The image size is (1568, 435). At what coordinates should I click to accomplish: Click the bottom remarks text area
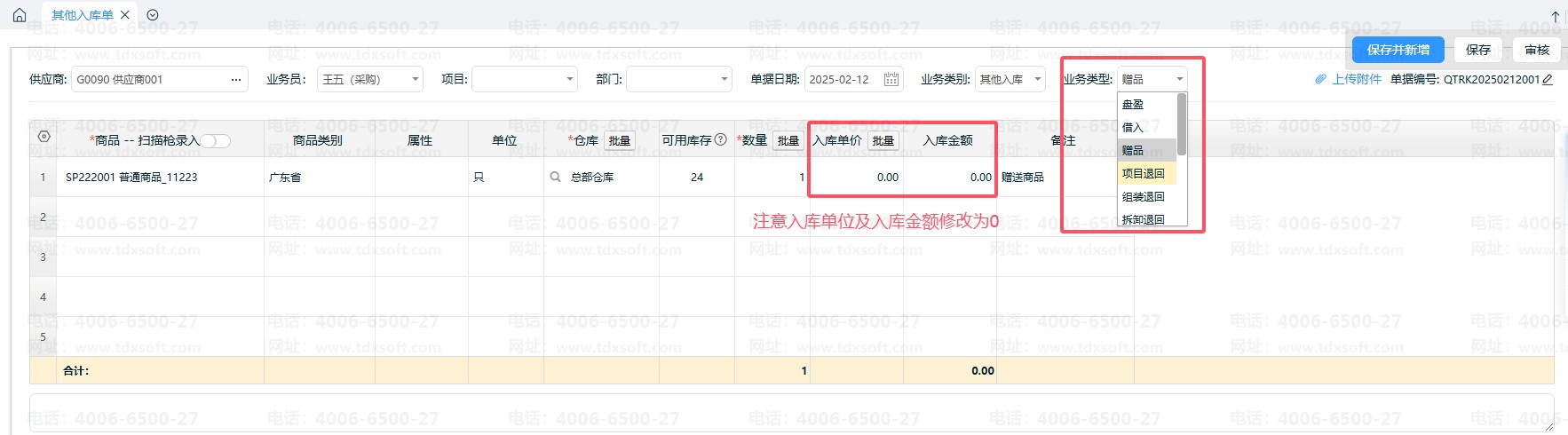pos(791,414)
